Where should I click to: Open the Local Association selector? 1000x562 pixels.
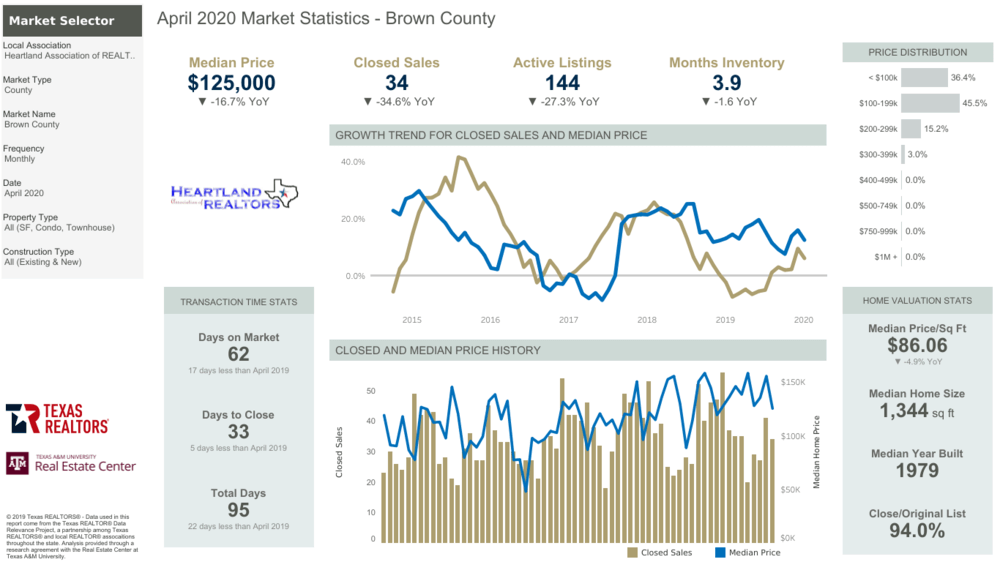(x=71, y=50)
